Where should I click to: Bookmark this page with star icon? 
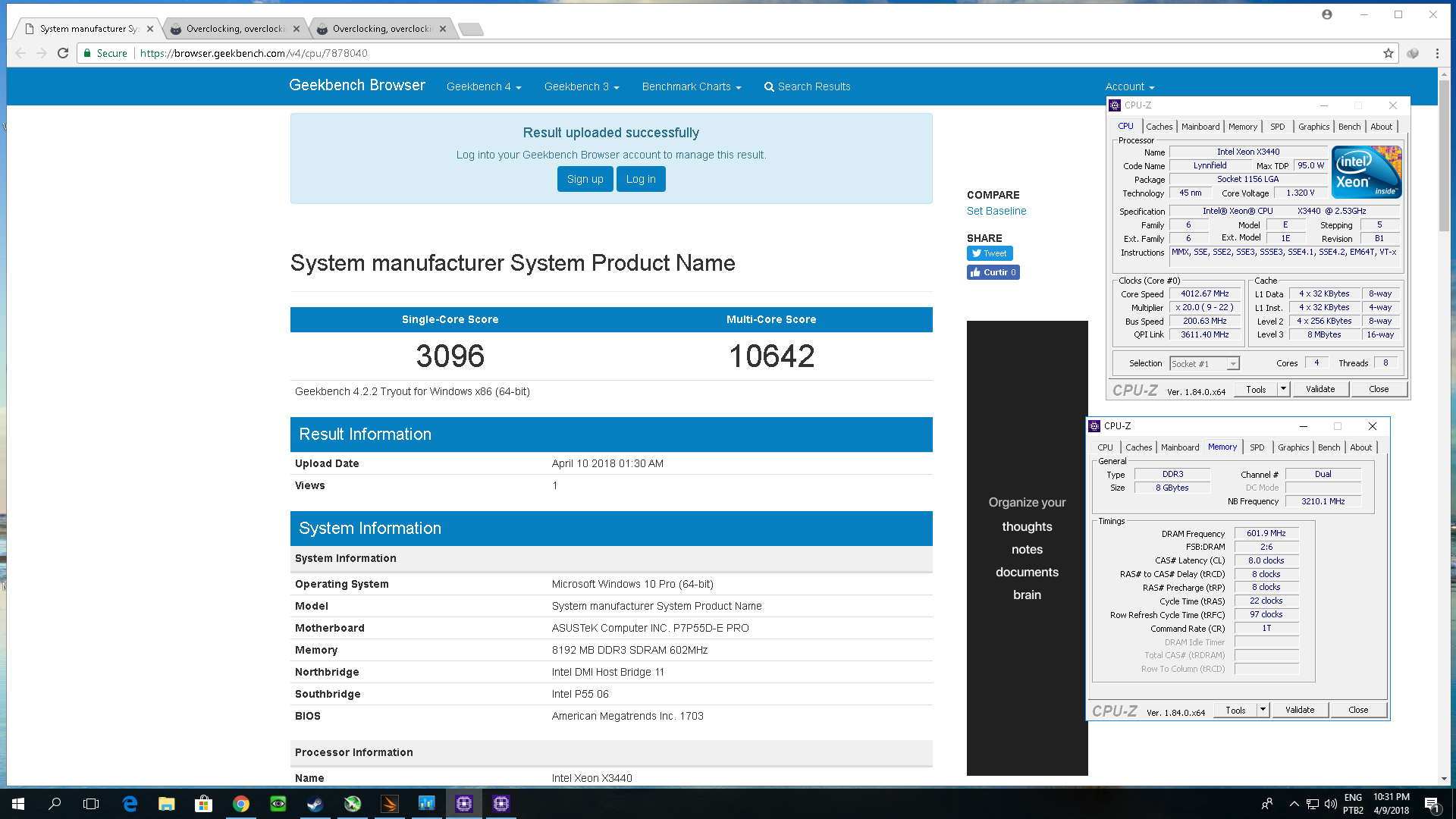[x=1389, y=53]
